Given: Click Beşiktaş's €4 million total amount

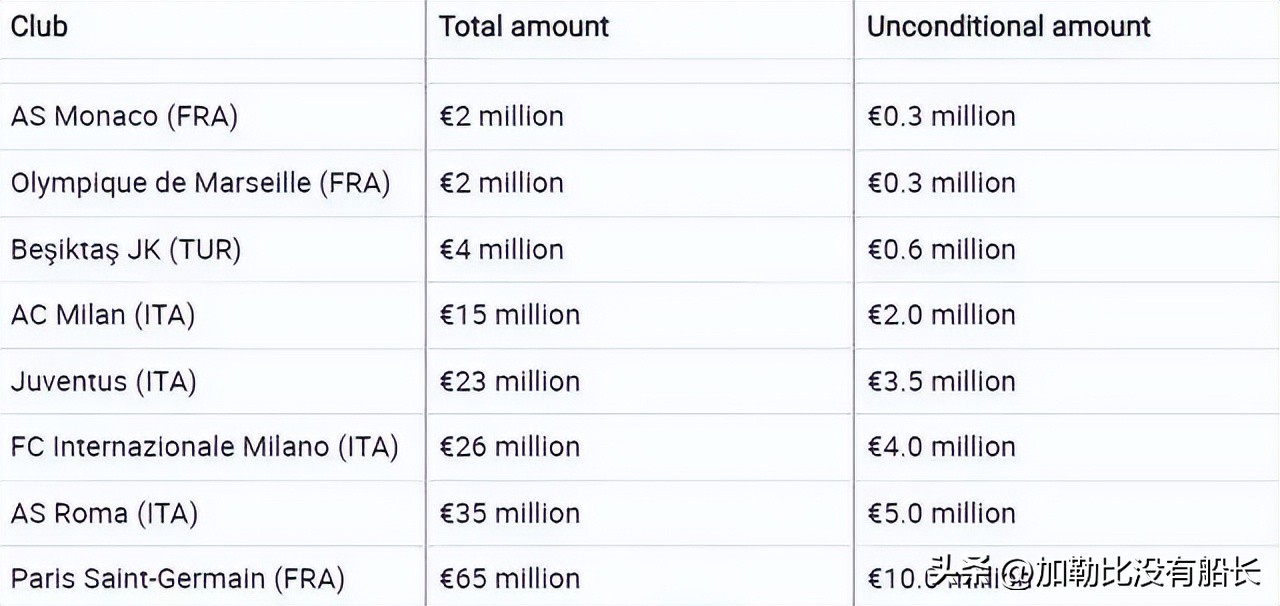Looking at the screenshot, I should 501,249.
